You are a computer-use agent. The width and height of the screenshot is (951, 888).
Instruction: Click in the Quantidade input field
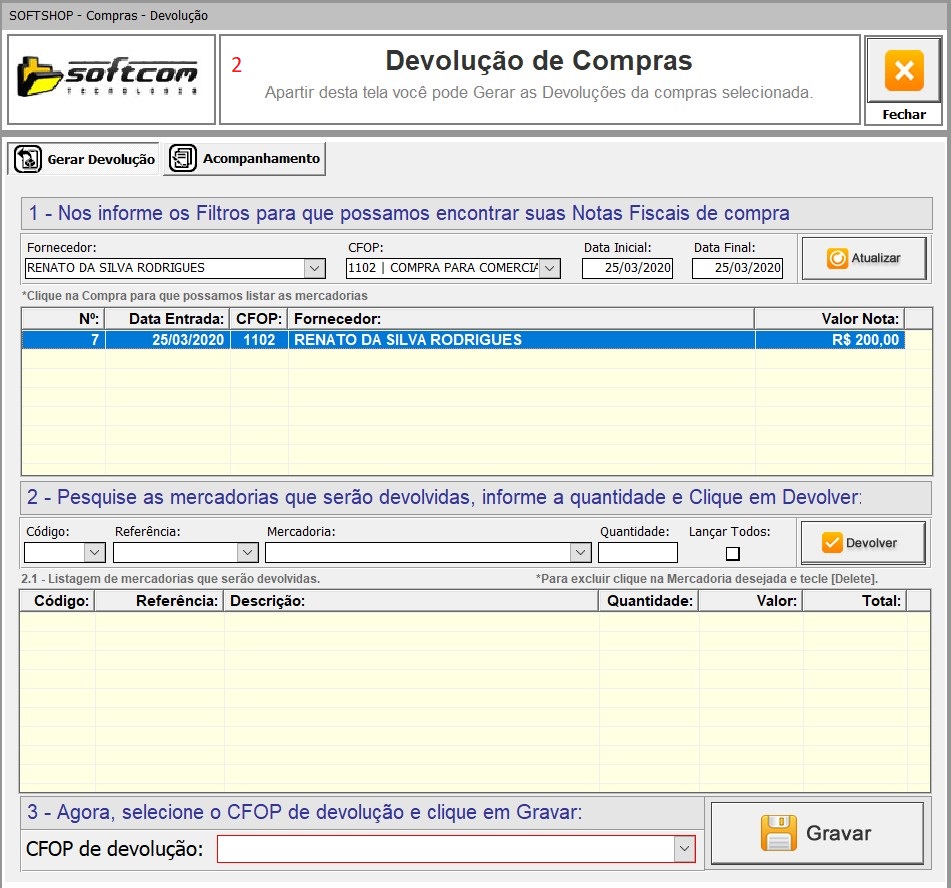[637, 552]
